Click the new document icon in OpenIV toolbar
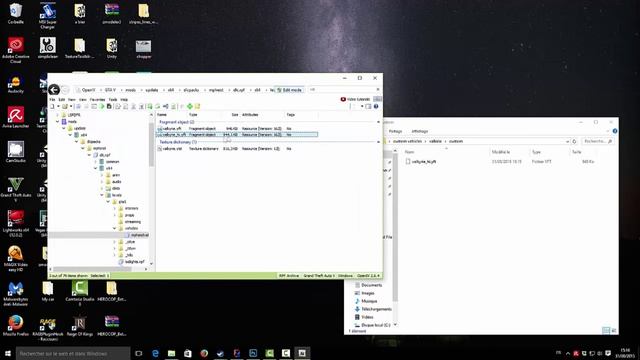The height and width of the screenshot is (360, 640). pyautogui.click(x=52, y=107)
